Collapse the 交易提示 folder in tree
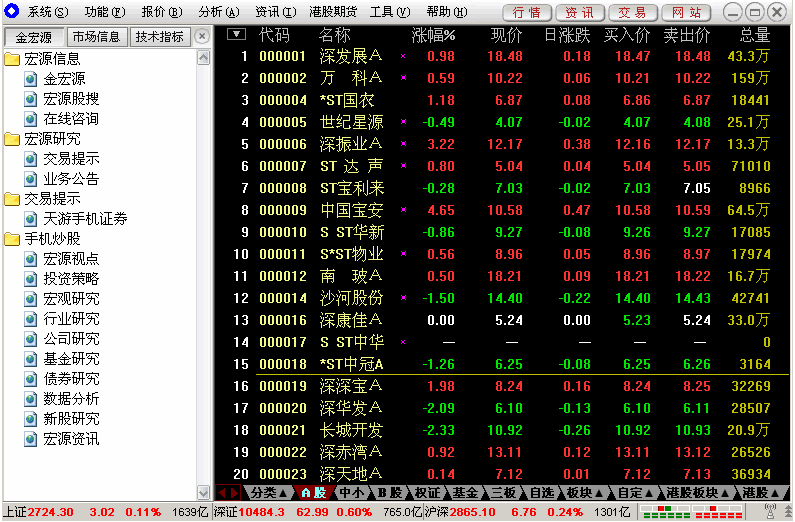Screen dimensions: 795x522 point(12,199)
